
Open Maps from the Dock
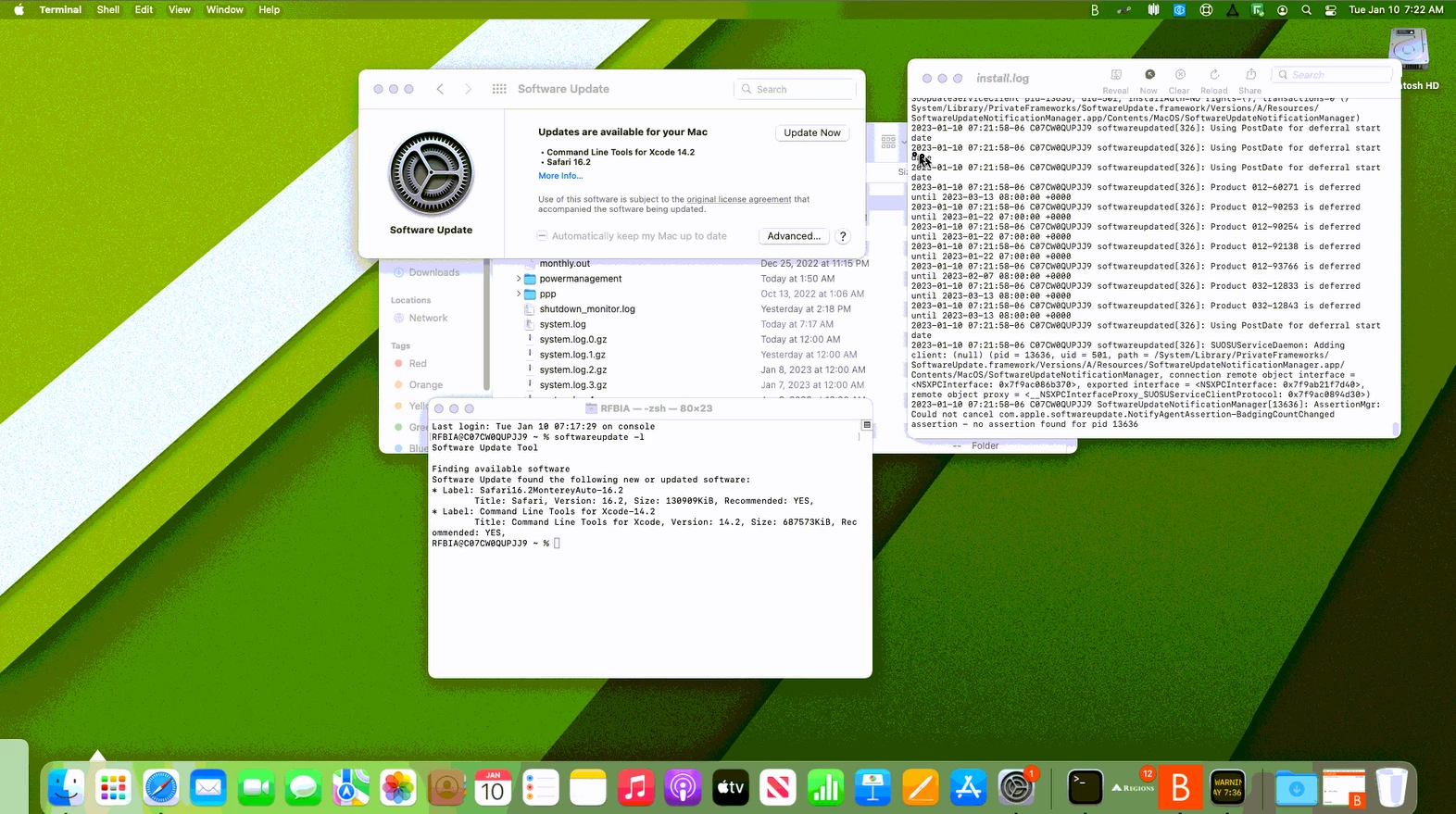click(x=351, y=788)
